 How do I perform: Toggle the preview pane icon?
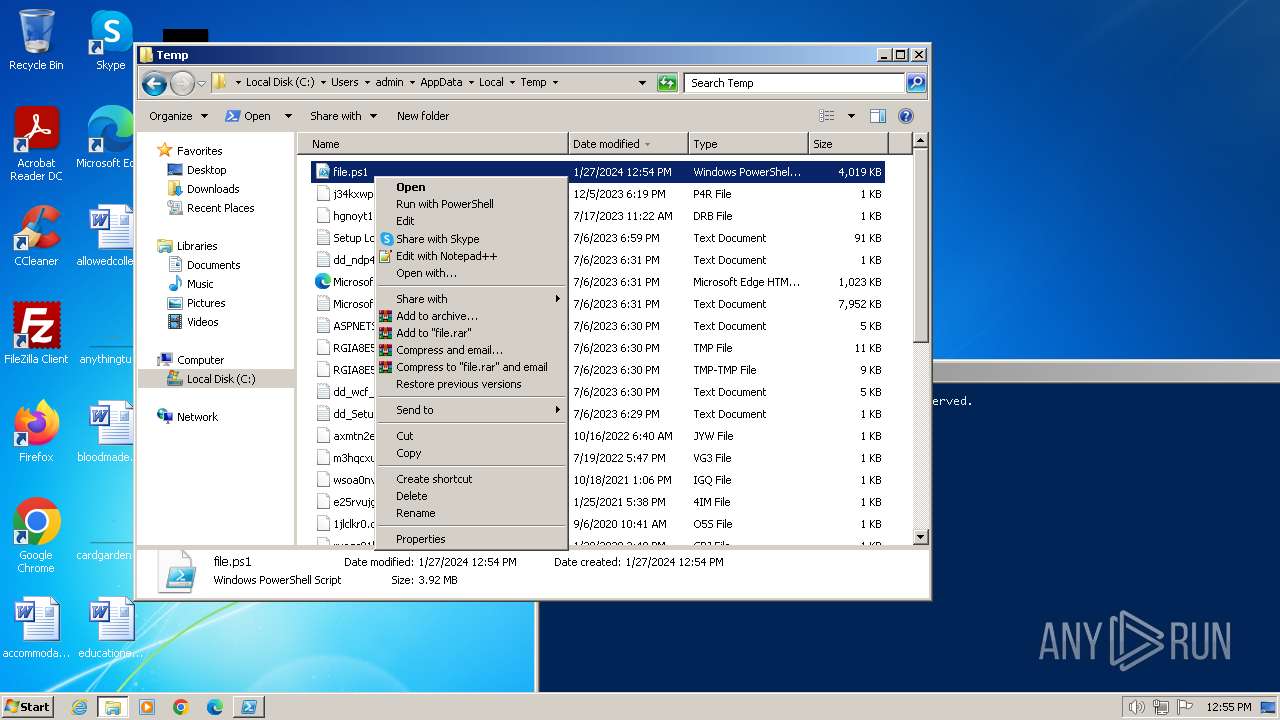coord(878,116)
